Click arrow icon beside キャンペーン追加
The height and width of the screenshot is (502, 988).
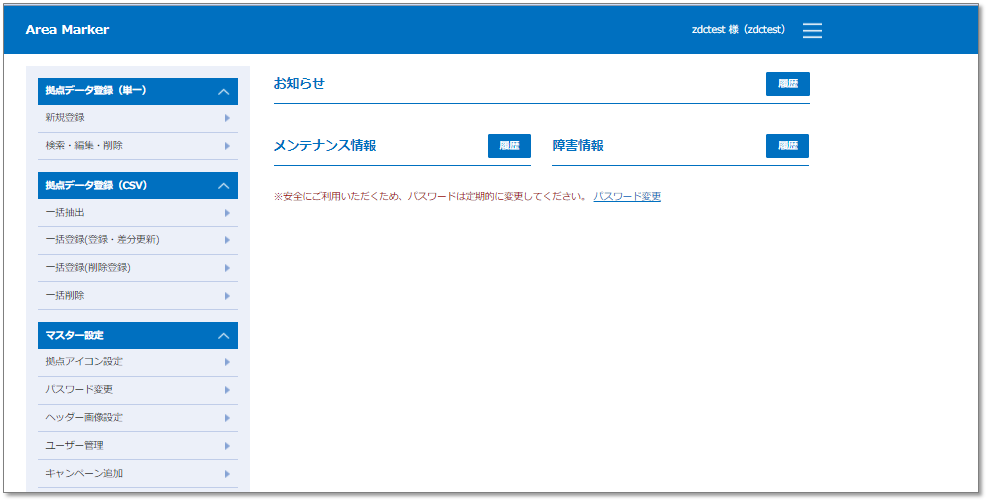pos(227,474)
